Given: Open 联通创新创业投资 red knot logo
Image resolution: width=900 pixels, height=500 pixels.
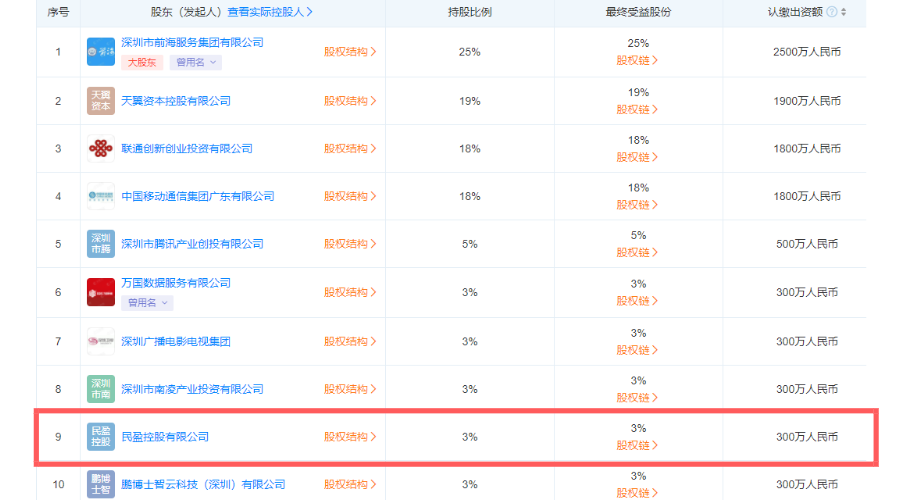Looking at the screenshot, I should 101,149.
